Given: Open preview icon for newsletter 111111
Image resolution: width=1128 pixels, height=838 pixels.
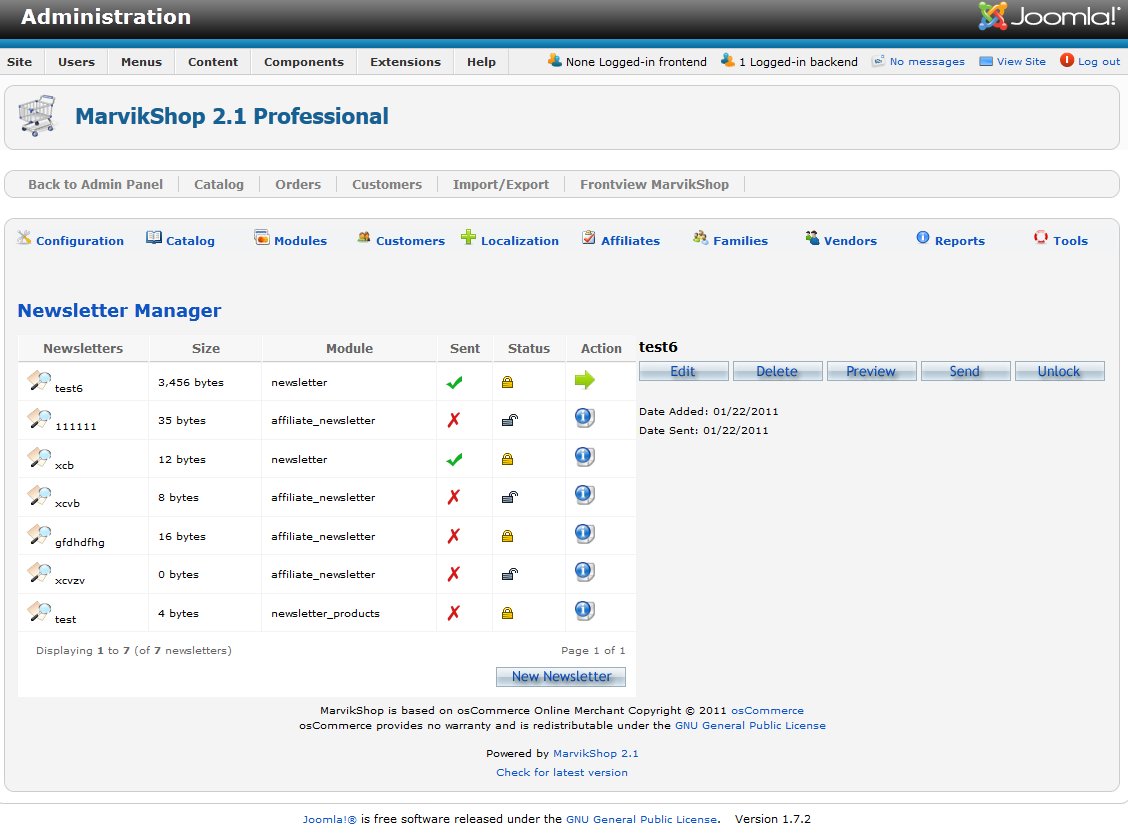Looking at the screenshot, I should pos(39,418).
